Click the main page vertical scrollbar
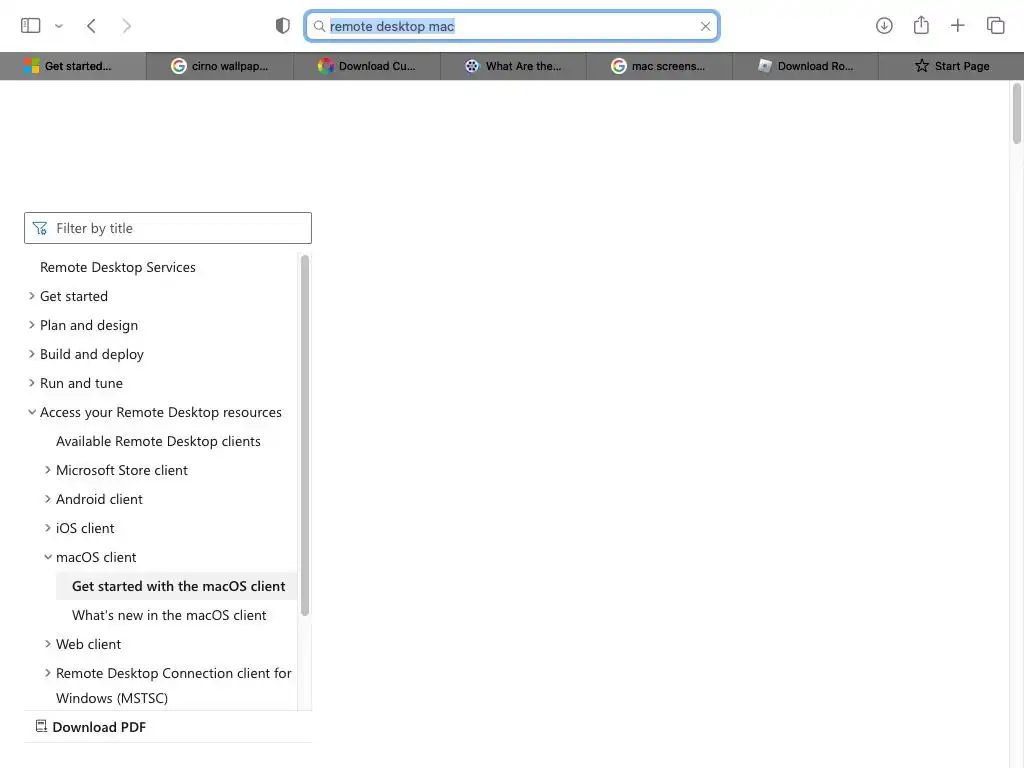 pyautogui.click(x=1017, y=113)
